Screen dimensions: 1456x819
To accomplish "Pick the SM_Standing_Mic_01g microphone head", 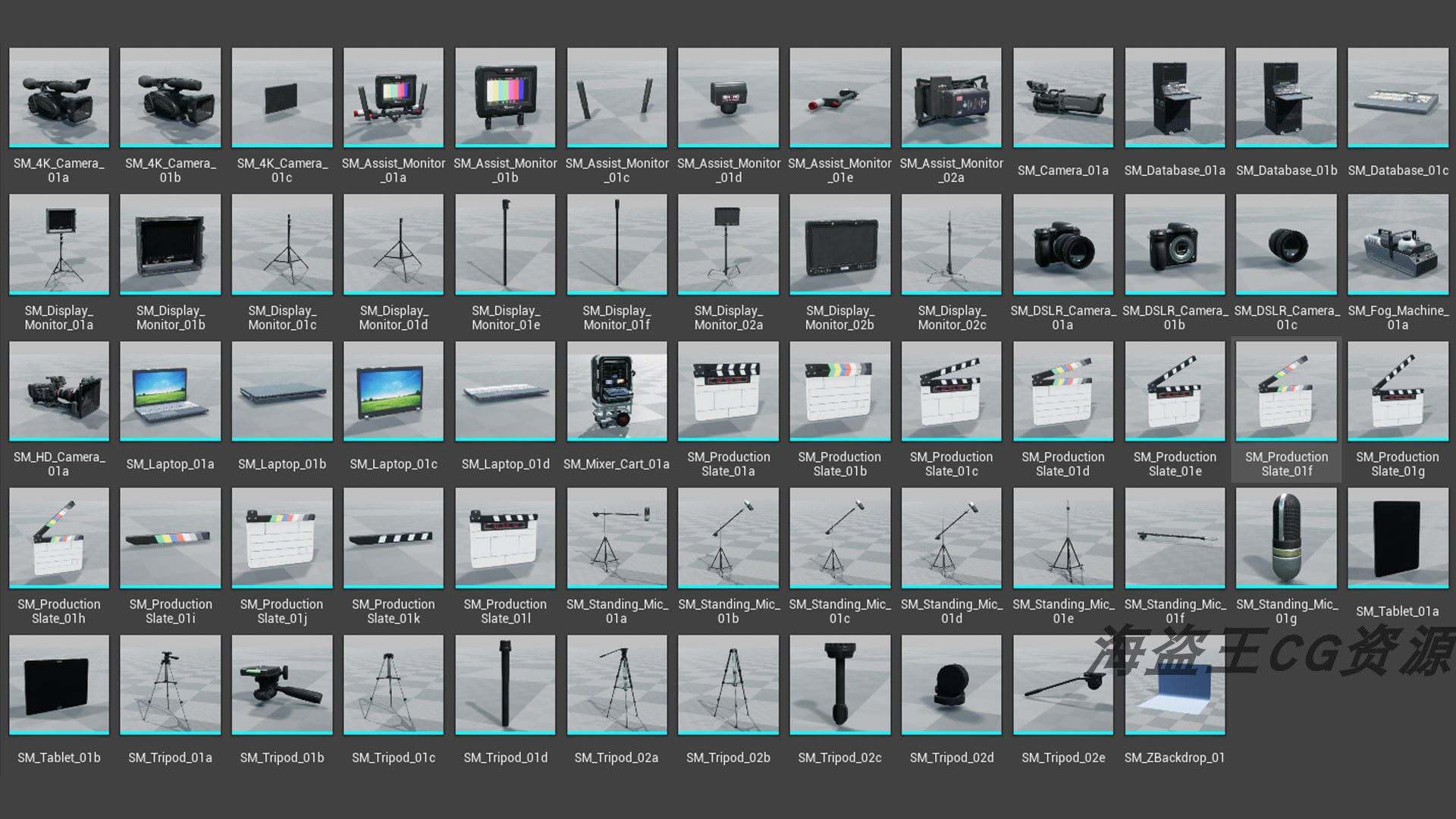I will [x=1286, y=538].
